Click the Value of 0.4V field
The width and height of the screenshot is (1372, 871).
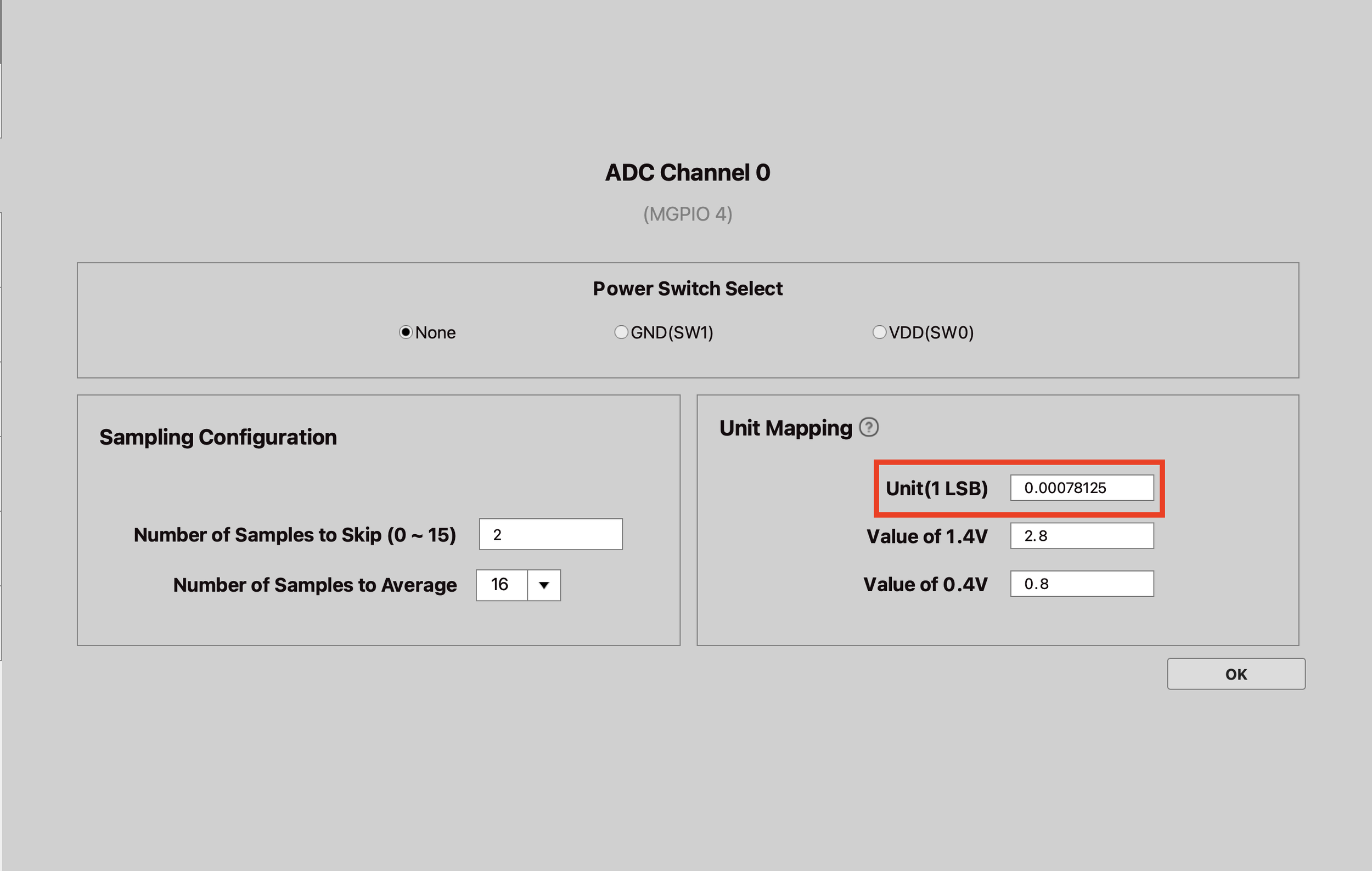coord(1082,584)
